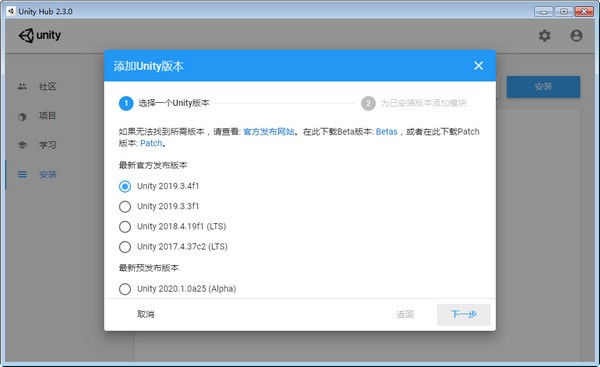The width and height of the screenshot is (600, 367).
Task: Open the settings gear in Unity Hub
Action: [x=545, y=36]
